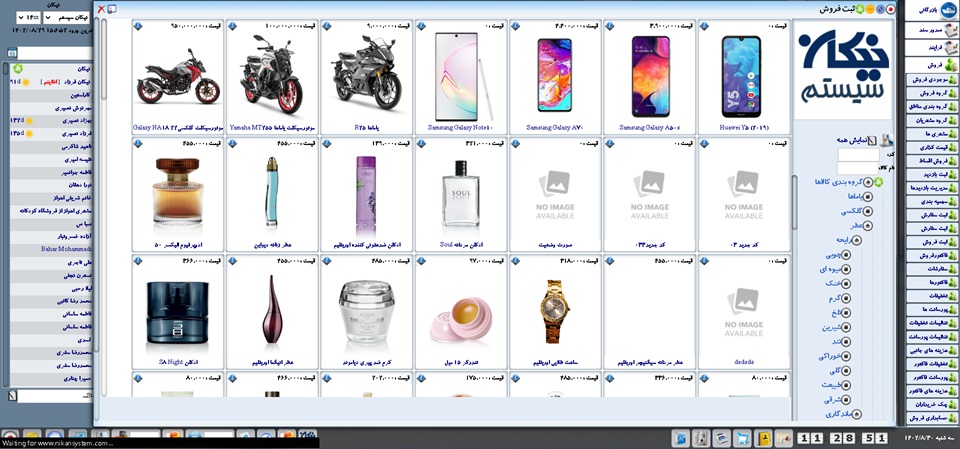
Task: Click the نام کالا product name field
Action: pos(858,168)
